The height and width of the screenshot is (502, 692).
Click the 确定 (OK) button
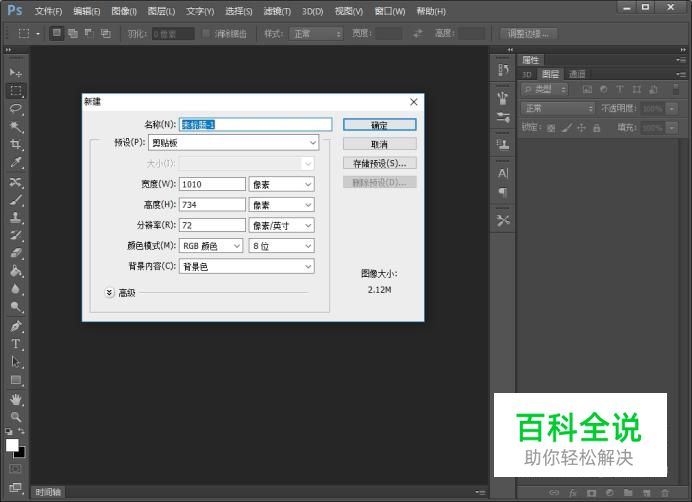coord(379,125)
